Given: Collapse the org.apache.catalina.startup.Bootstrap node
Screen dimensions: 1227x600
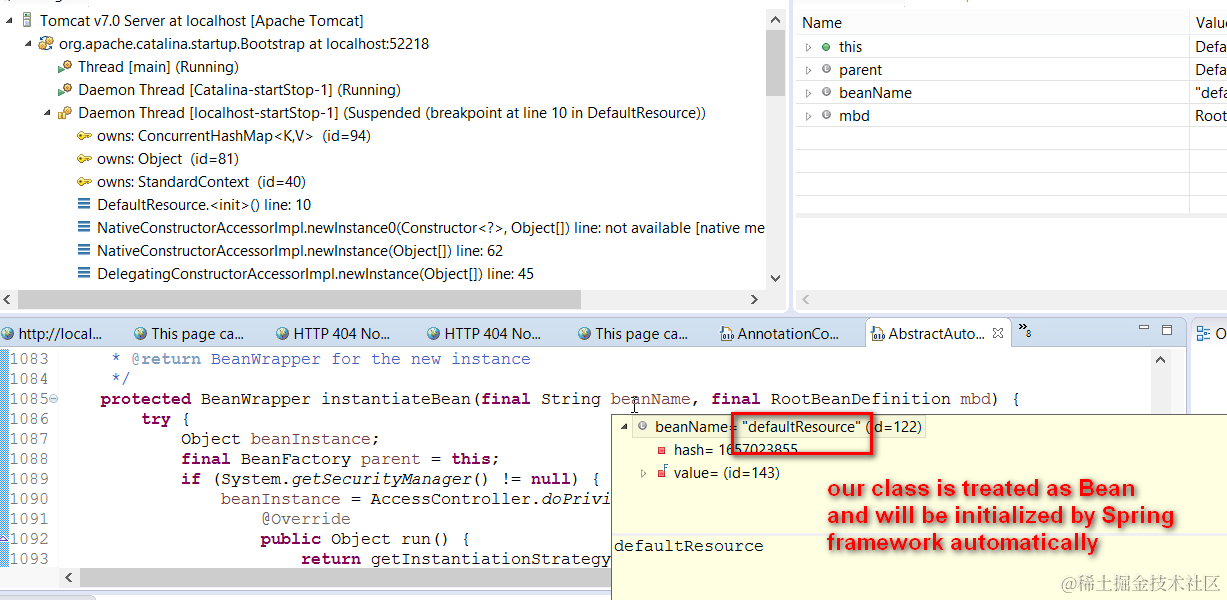Looking at the screenshot, I should (28, 43).
